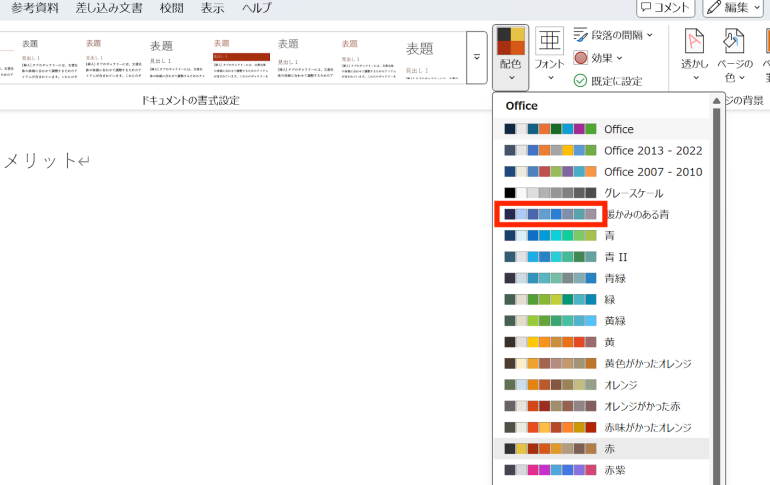Choose the 暖かみのある青 color scheme
Image resolution: width=770 pixels, height=485 pixels.
point(602,214)
